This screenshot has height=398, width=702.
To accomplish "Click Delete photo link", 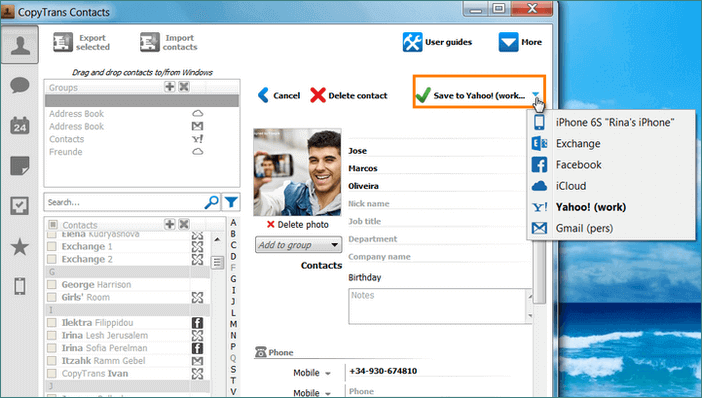I will 298,224.
